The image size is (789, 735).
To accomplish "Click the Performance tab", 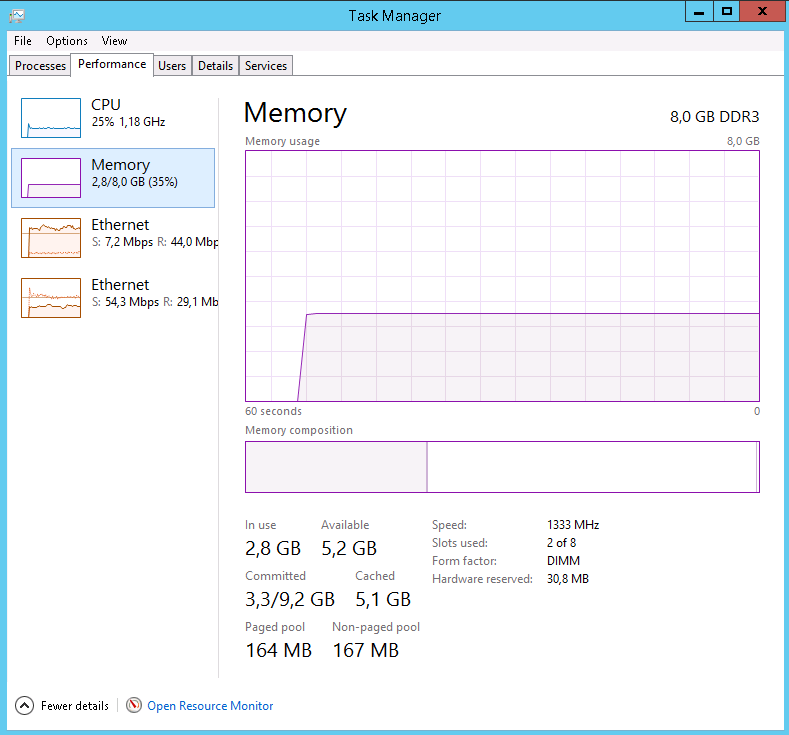I will (112, 64).
